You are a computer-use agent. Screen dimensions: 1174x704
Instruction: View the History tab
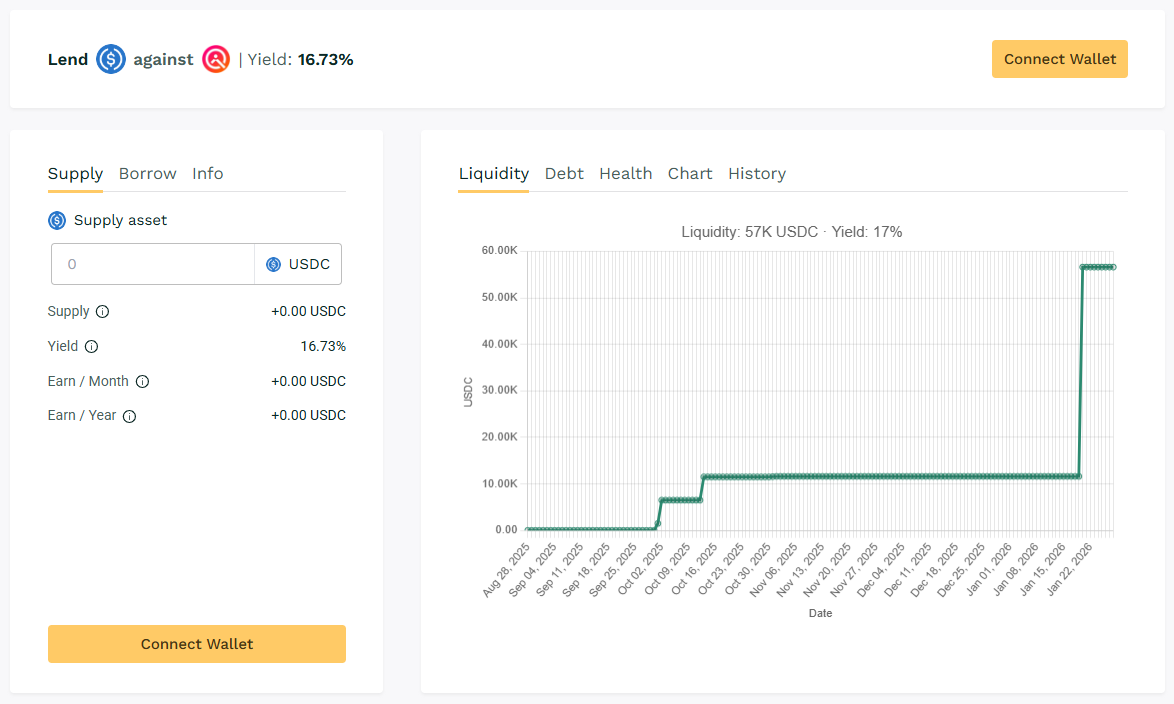tap(757, 174)
